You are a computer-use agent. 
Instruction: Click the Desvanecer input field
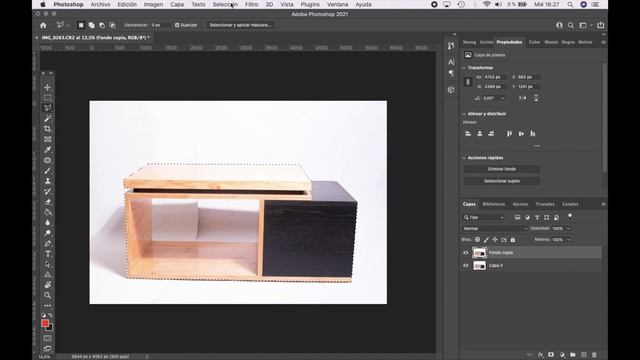coord(159,25)
